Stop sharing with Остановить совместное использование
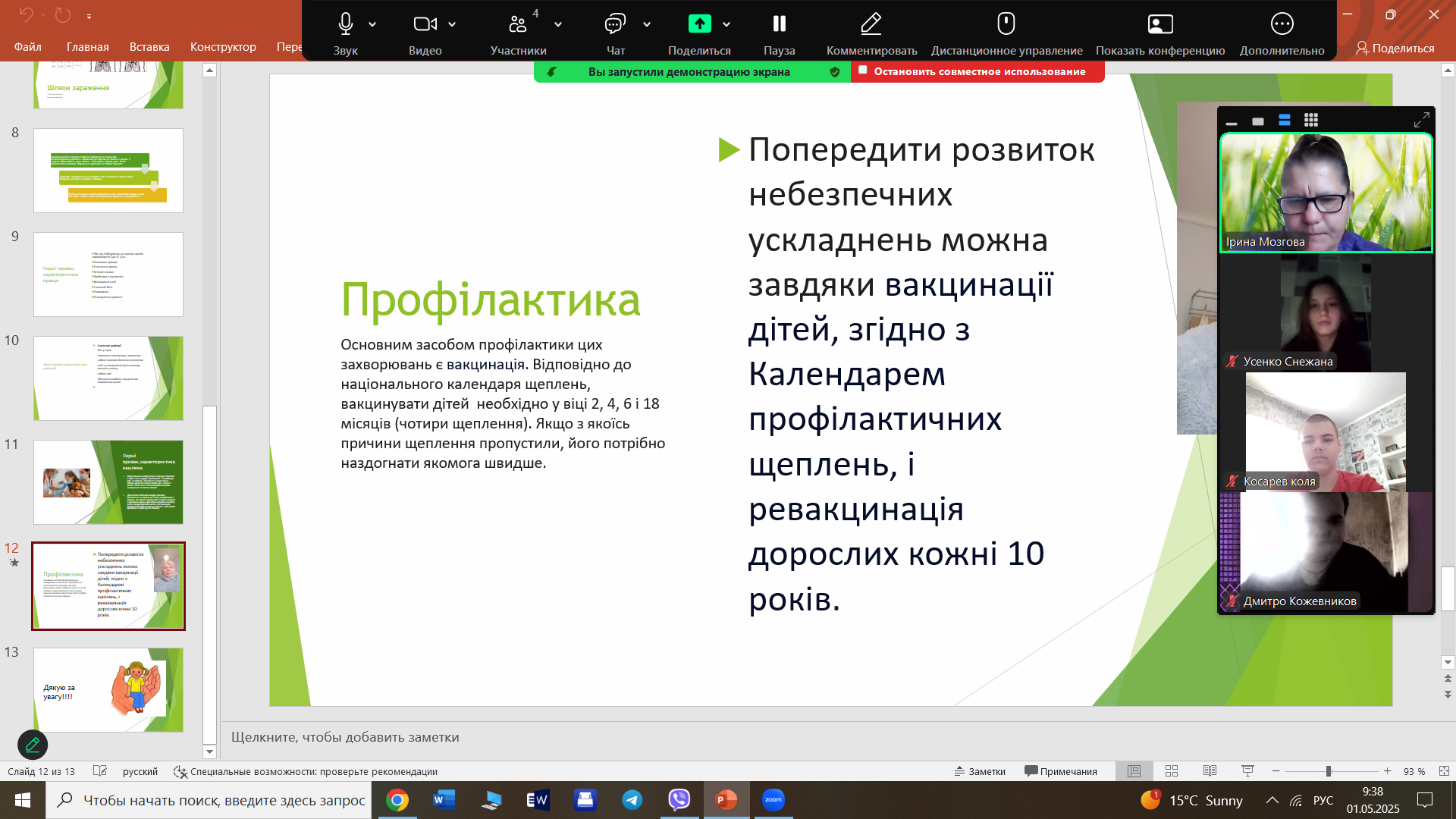Image resolution: width=1456 pixels, height=819 pixels. click(977, 71)
